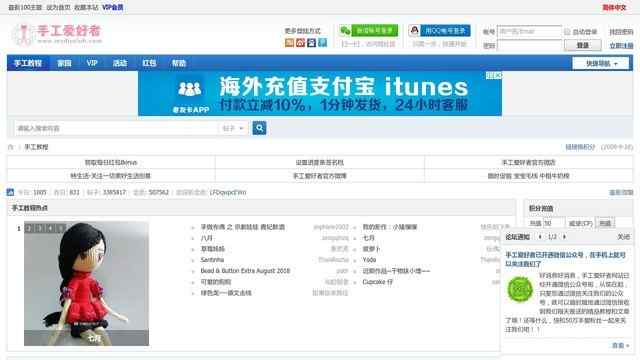Click the green WeChat login icon button
Image resolution: width=640 pixels, height=360 pixels.
(x=369, y=31)
